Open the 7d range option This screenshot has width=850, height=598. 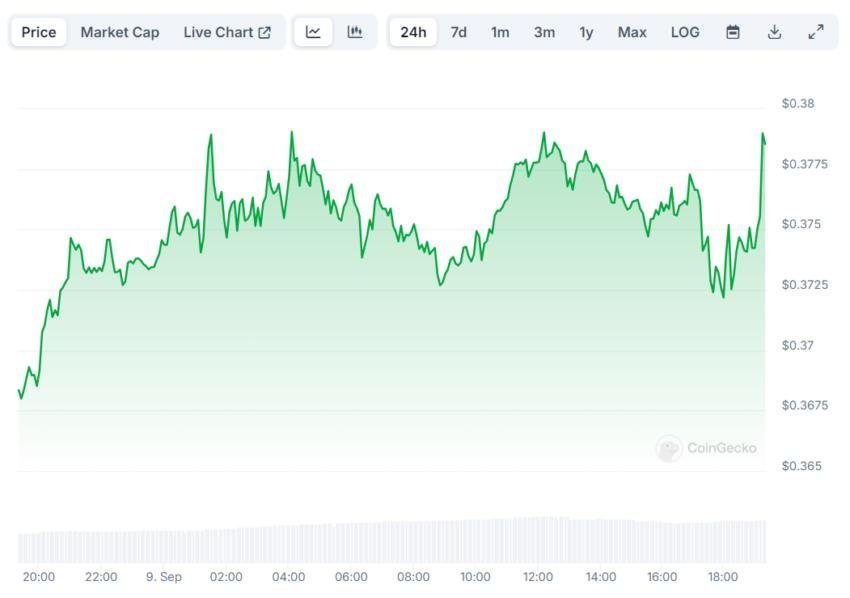458,31
